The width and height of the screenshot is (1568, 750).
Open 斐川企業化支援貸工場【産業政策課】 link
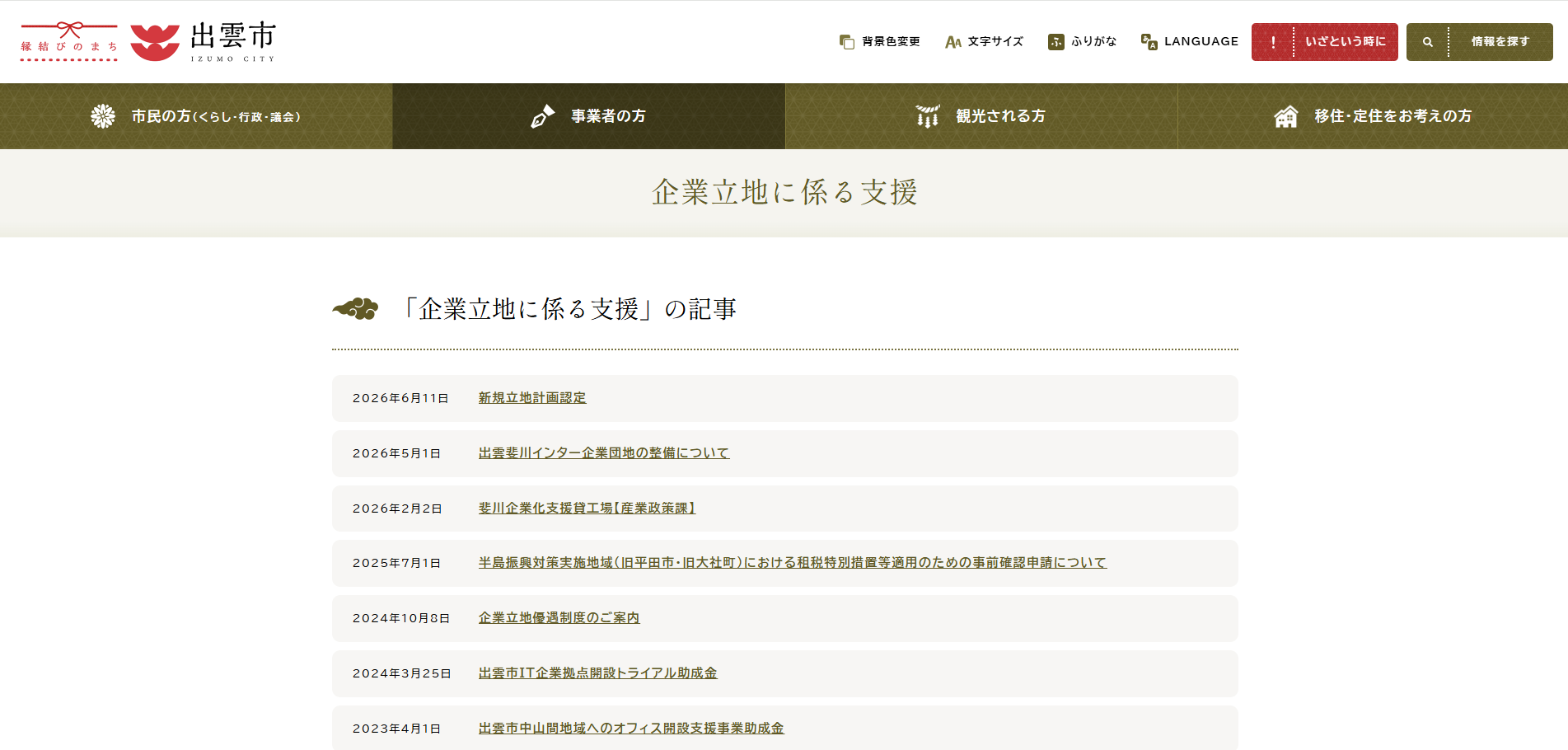pyautogui.click(x=587, y=509)
